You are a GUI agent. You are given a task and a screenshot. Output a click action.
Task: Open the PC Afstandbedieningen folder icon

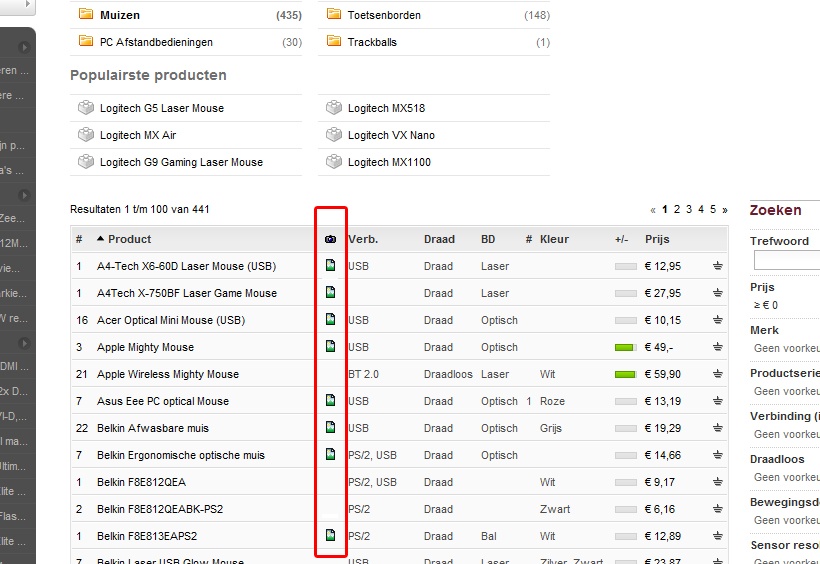click(86, 41)
